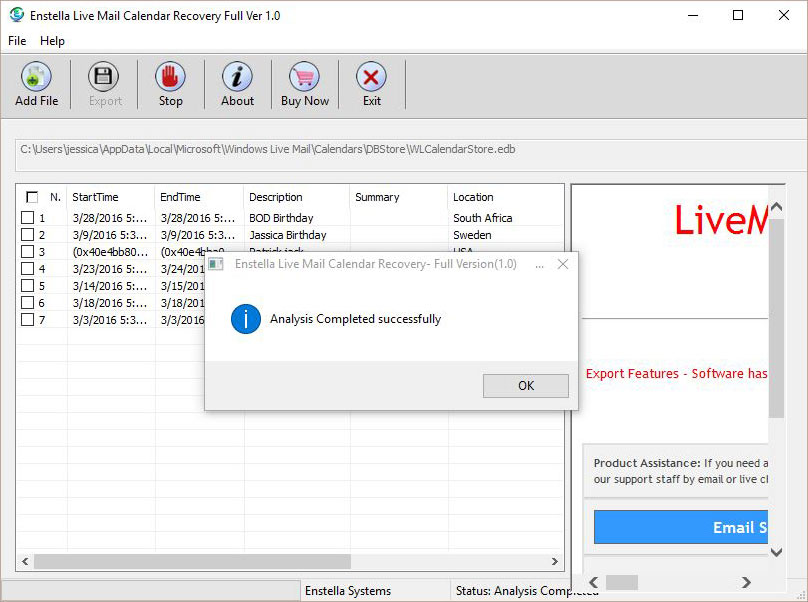Screen dimensions: 808x602
Task: Click the Add File toolbar icon
Action: point(36,78)
